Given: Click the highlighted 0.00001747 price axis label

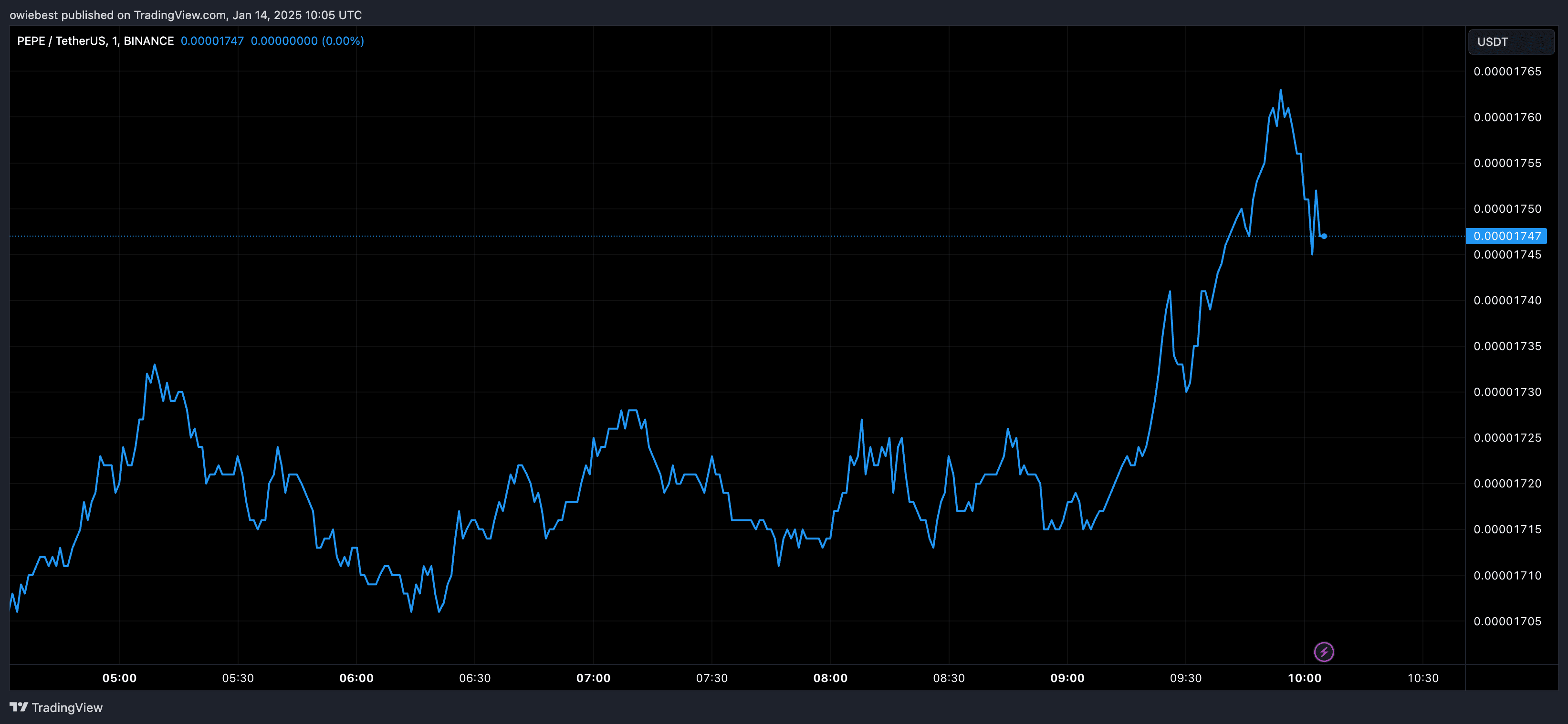Looking at the screenshot, I should [1506, 236].
